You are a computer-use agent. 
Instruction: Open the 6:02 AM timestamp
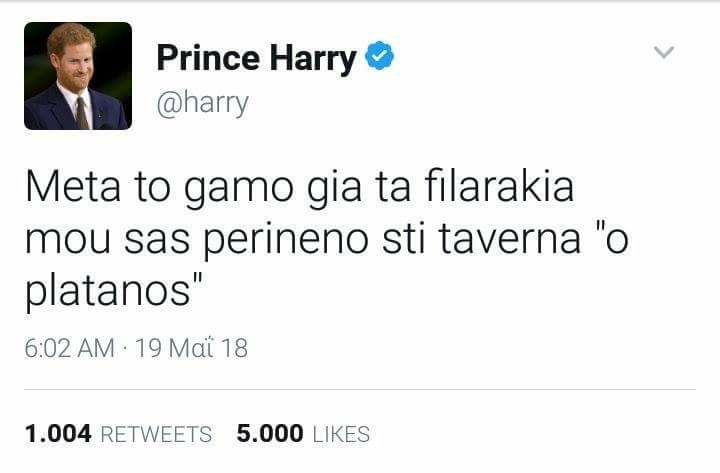point(70,348)
